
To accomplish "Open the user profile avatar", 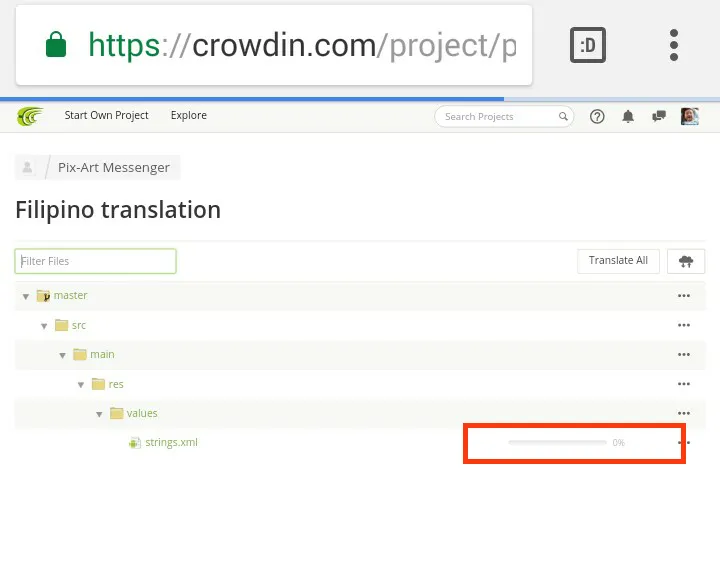I will 690,116.
